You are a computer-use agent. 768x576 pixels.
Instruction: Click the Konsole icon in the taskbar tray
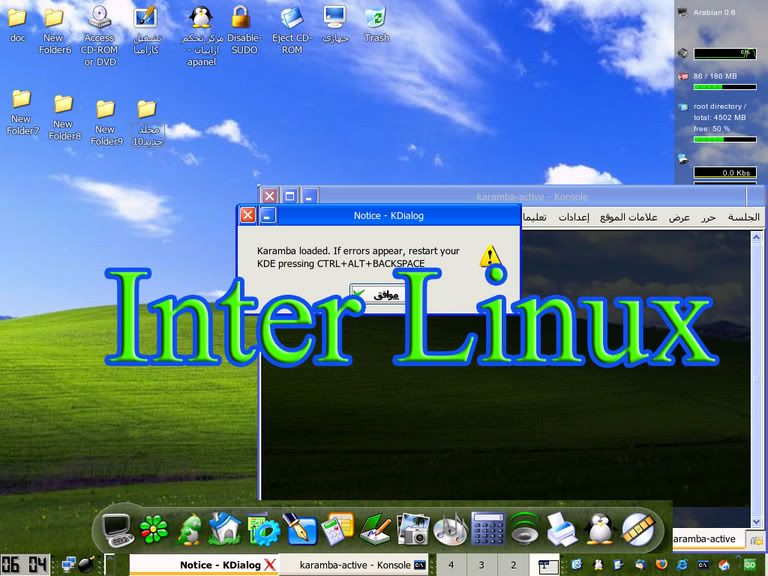click(703, 565)
